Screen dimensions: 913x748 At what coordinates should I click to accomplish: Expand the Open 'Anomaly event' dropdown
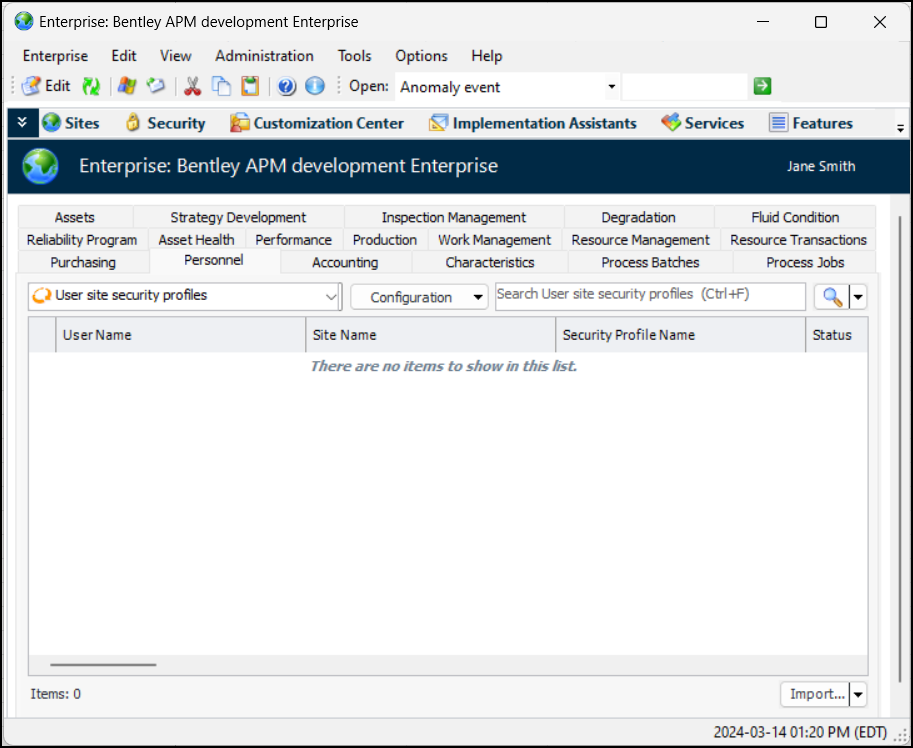[x=611, y=87]
